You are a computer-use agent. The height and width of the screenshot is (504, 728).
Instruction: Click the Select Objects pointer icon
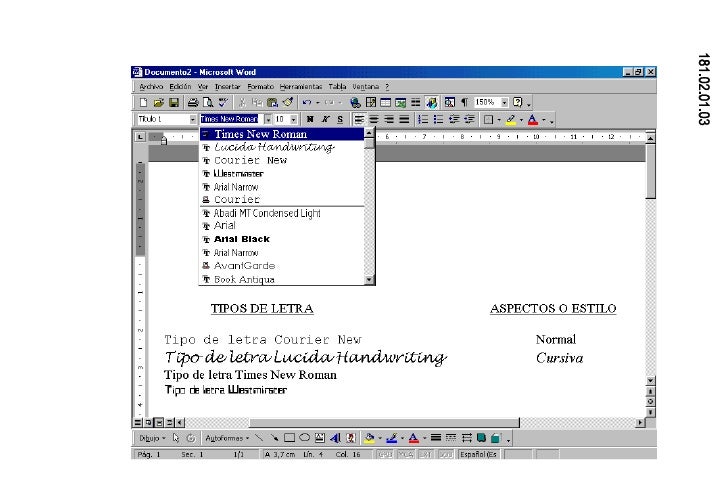point(176,438)
